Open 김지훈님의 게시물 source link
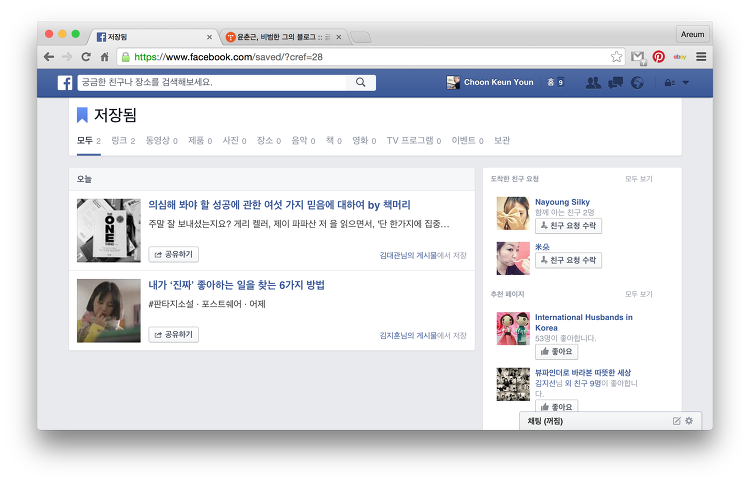 pos(408,336)
